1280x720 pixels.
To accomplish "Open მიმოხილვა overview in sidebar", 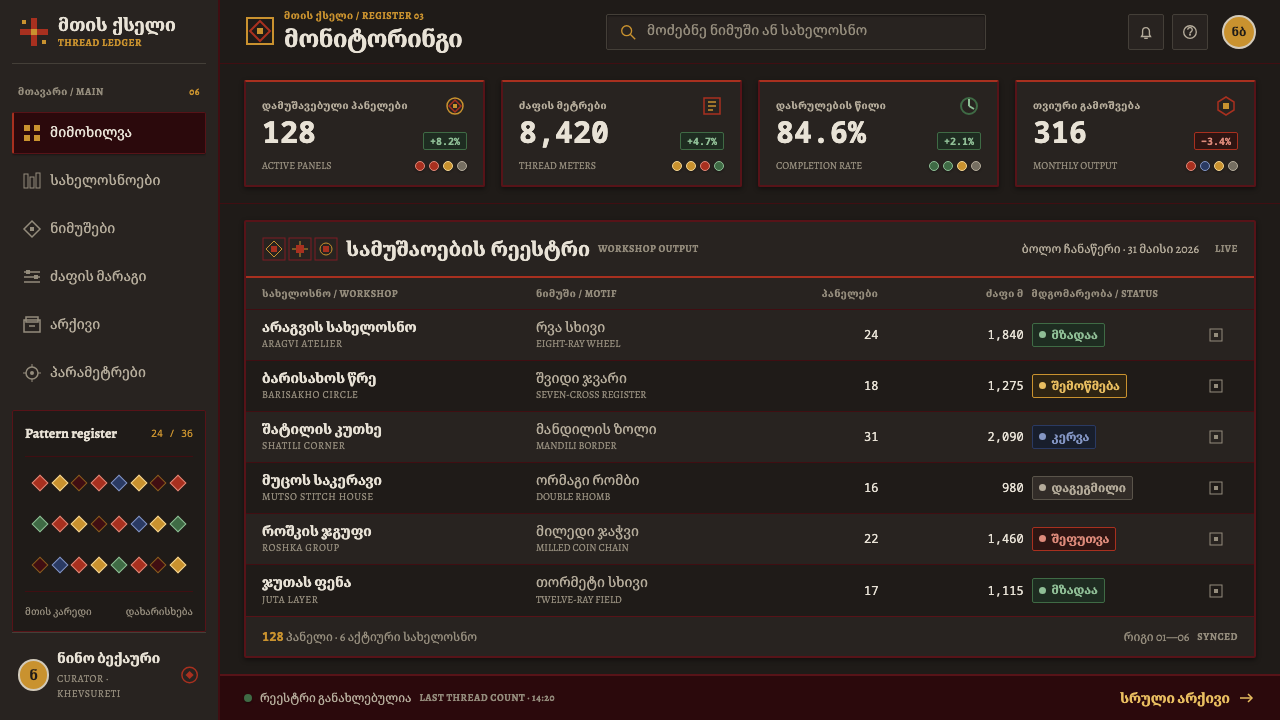I will 109,133.
